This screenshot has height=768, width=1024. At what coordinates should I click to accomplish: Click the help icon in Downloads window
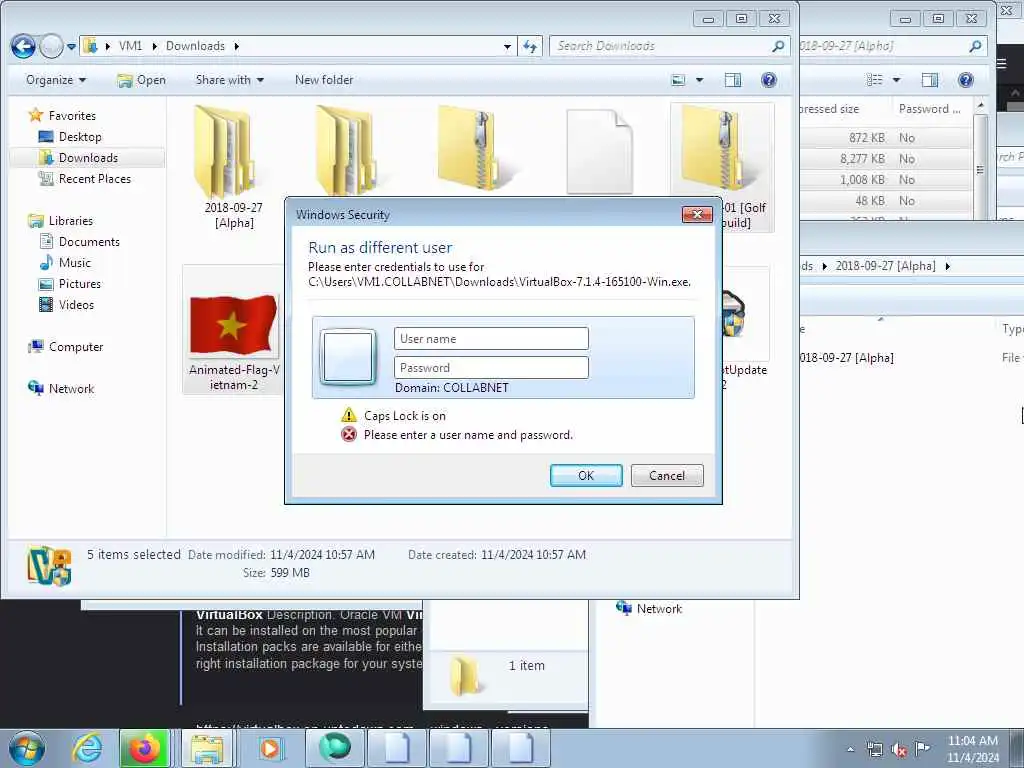(x=769, y=80)
